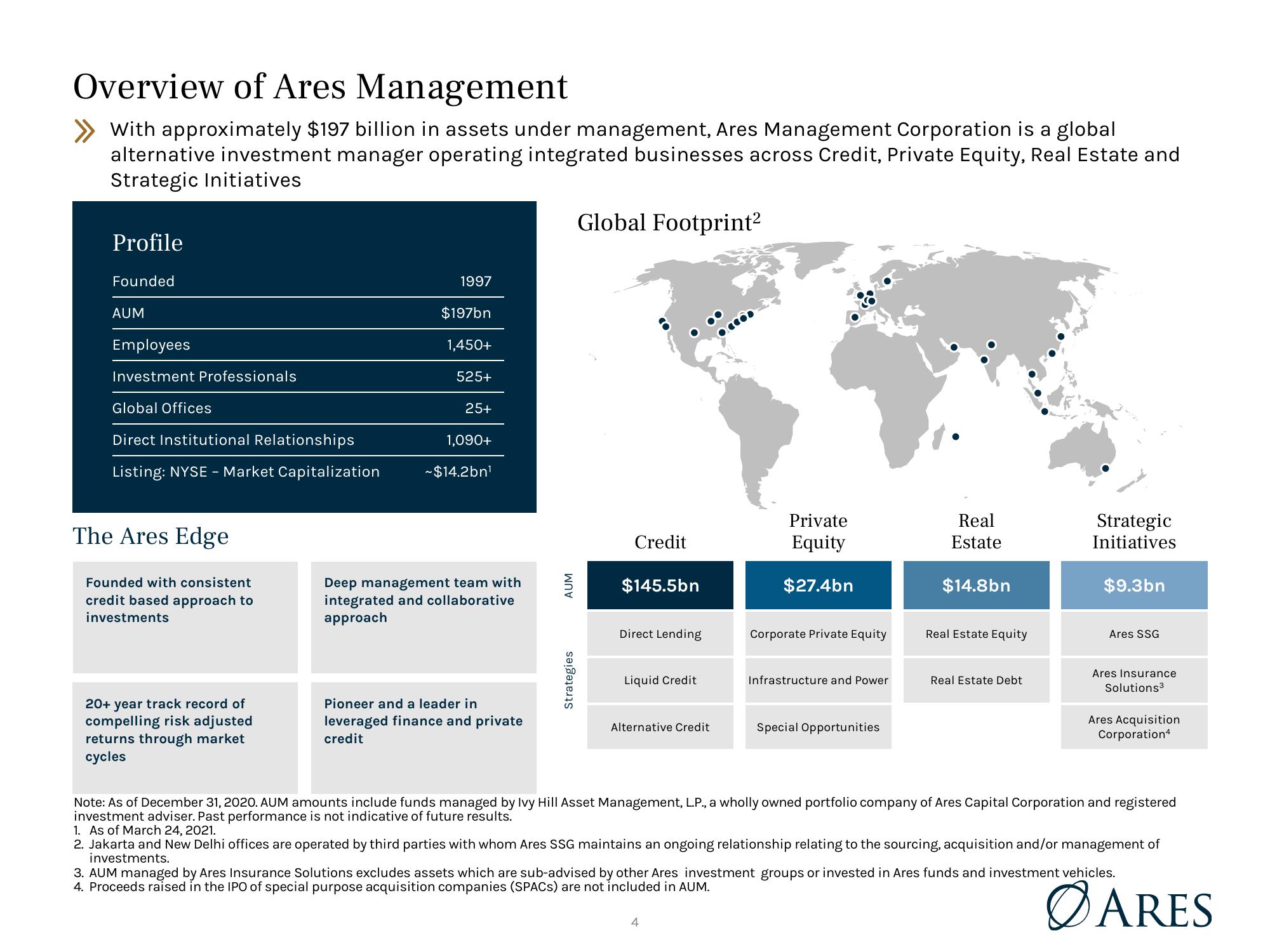Click the $27.4bn Private Equity AUM box
This screenshot has width=1270, height=952.
click(818, 585)
